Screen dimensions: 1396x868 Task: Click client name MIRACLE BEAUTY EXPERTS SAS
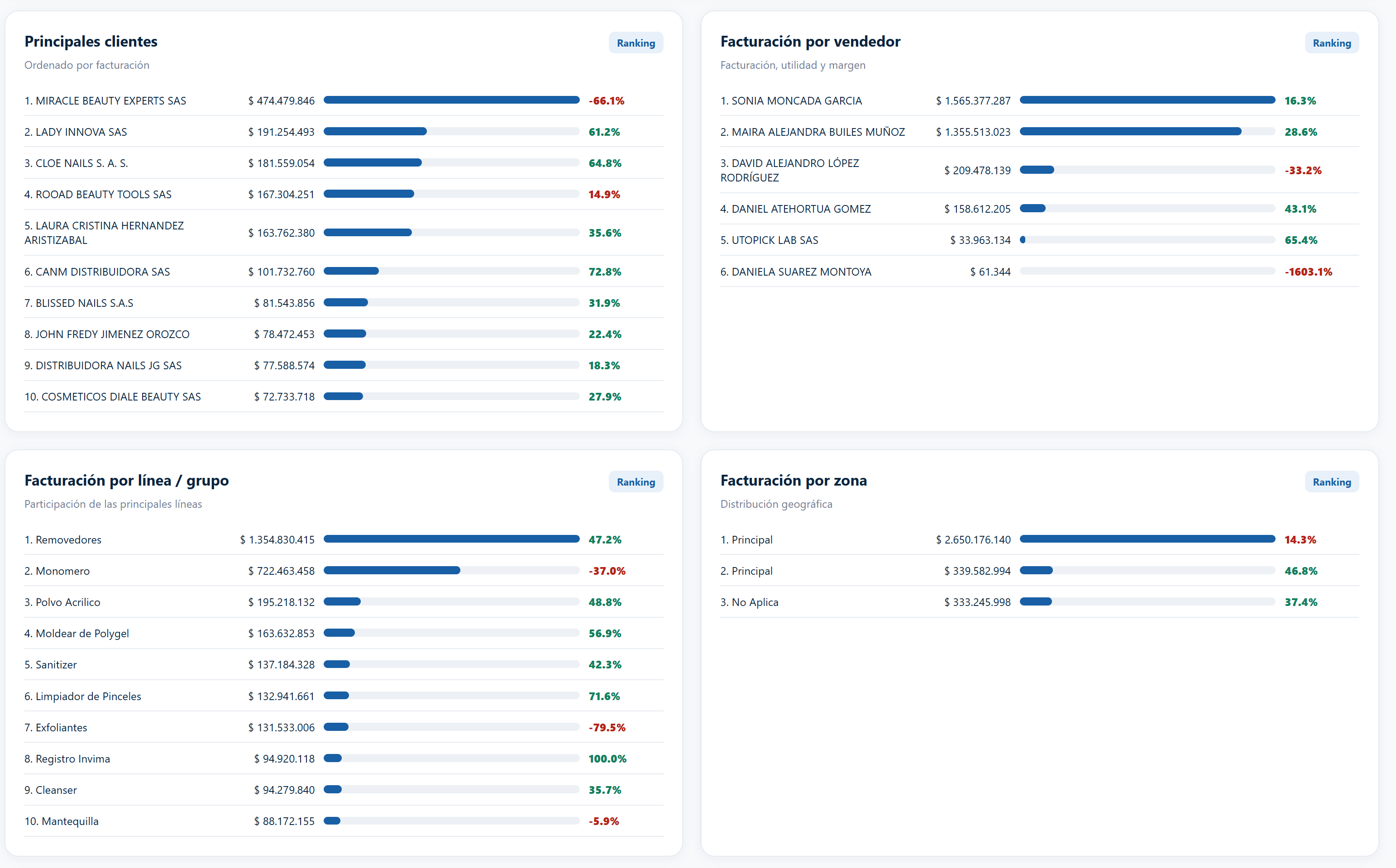(x=111, y=101)
